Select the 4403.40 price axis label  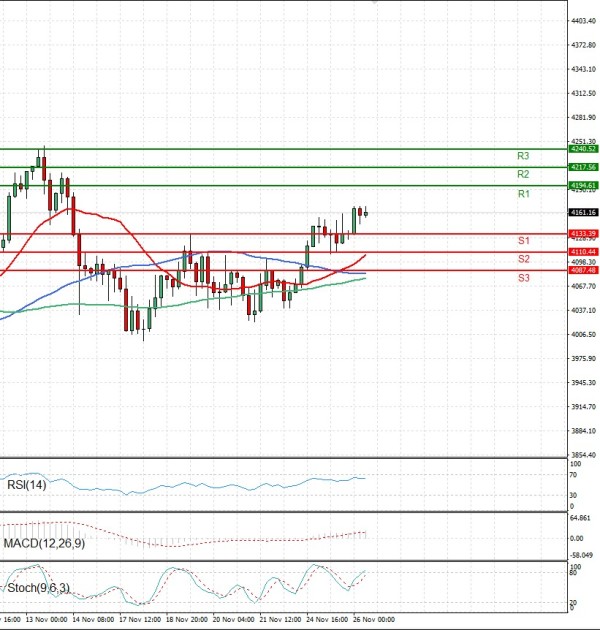(583, 21)
